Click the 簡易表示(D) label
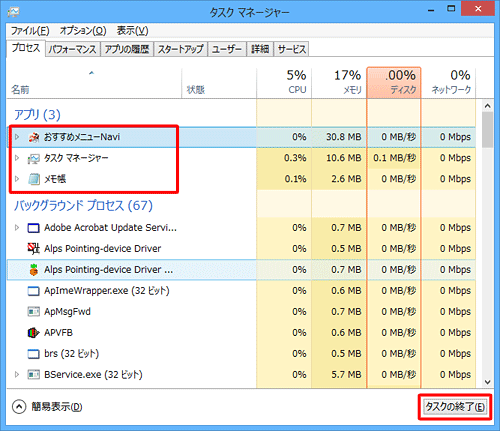Image resolution: width=500 pixels, height=431 pixels. tap(57, 407)
